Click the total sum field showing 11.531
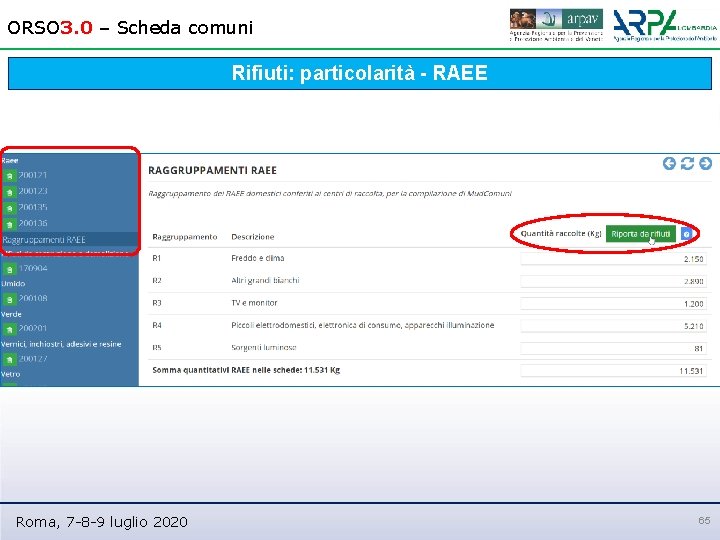The height and width of the screenshot is (540, 720). click(613, 371)
